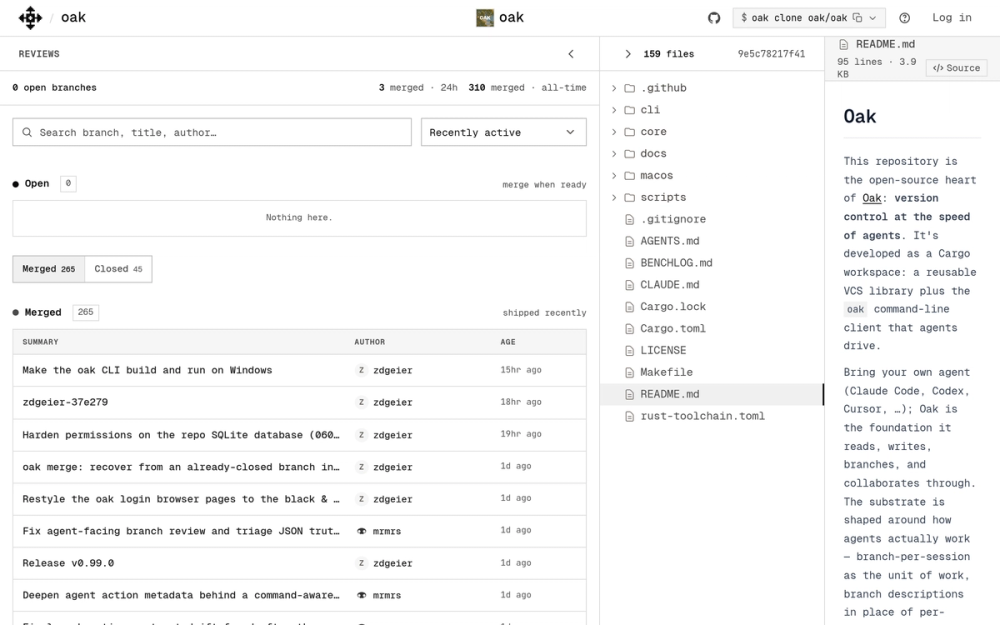
Task: Click the docs folder icon
Action: click(x=629, y=154)
